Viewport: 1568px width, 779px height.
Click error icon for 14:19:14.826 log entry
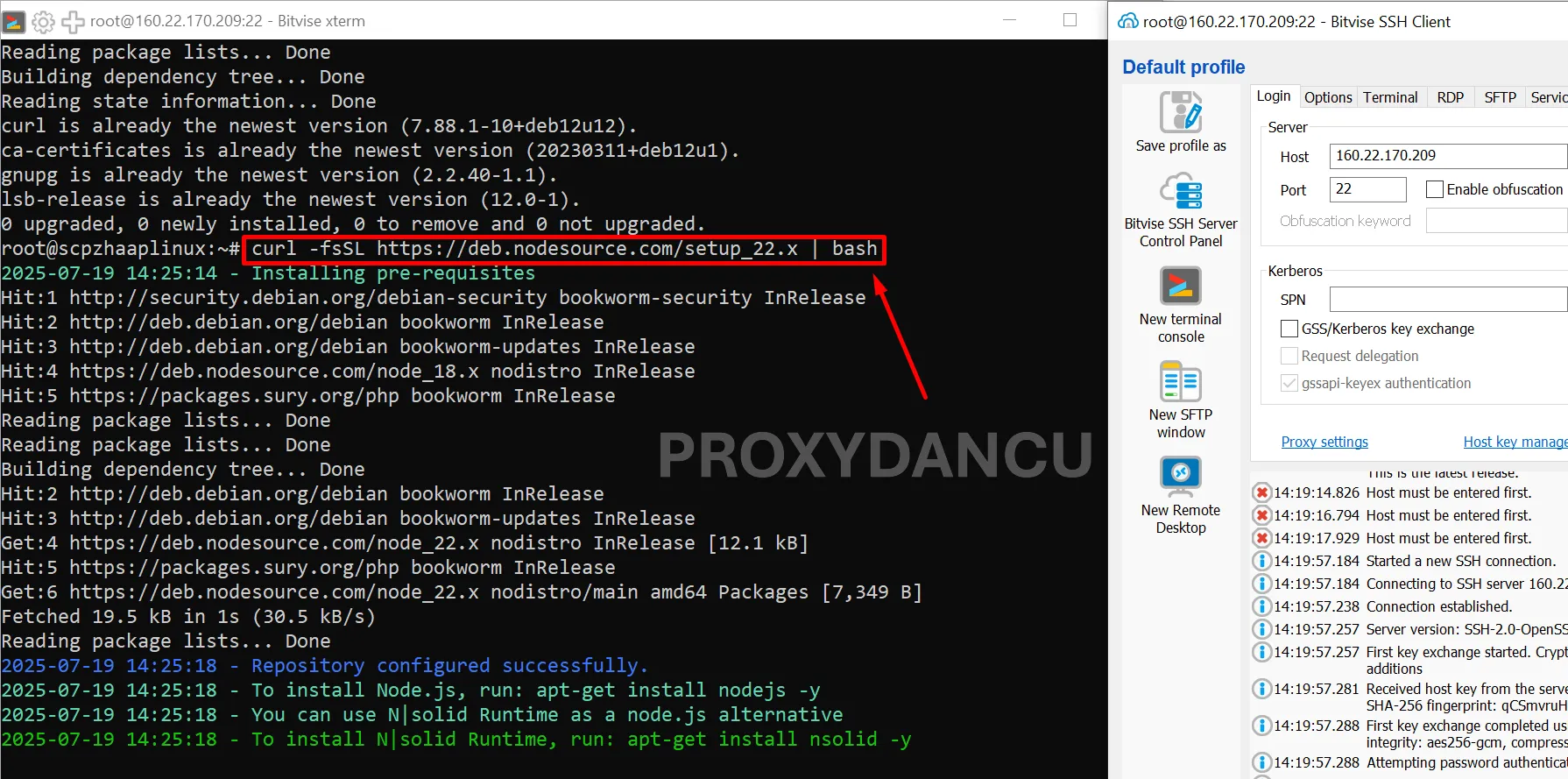point(1262,492)
